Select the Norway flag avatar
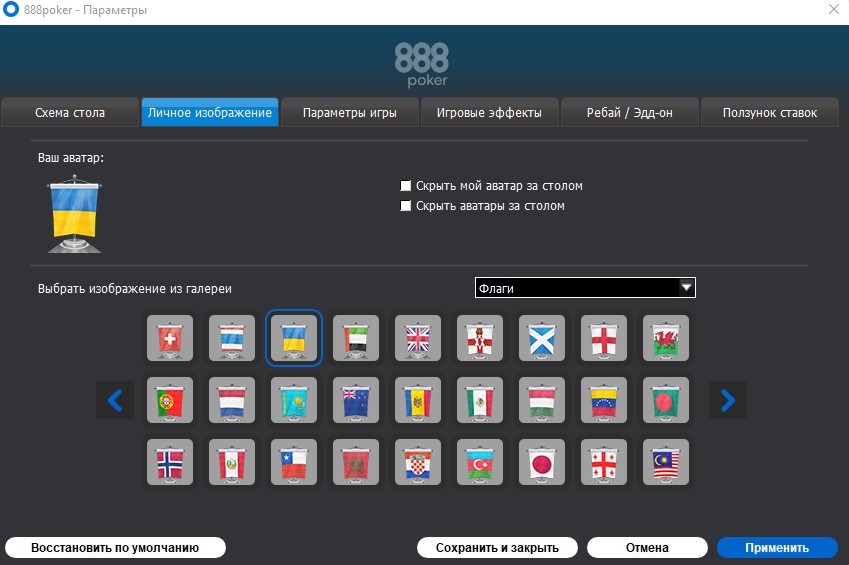 click(170, 462)
